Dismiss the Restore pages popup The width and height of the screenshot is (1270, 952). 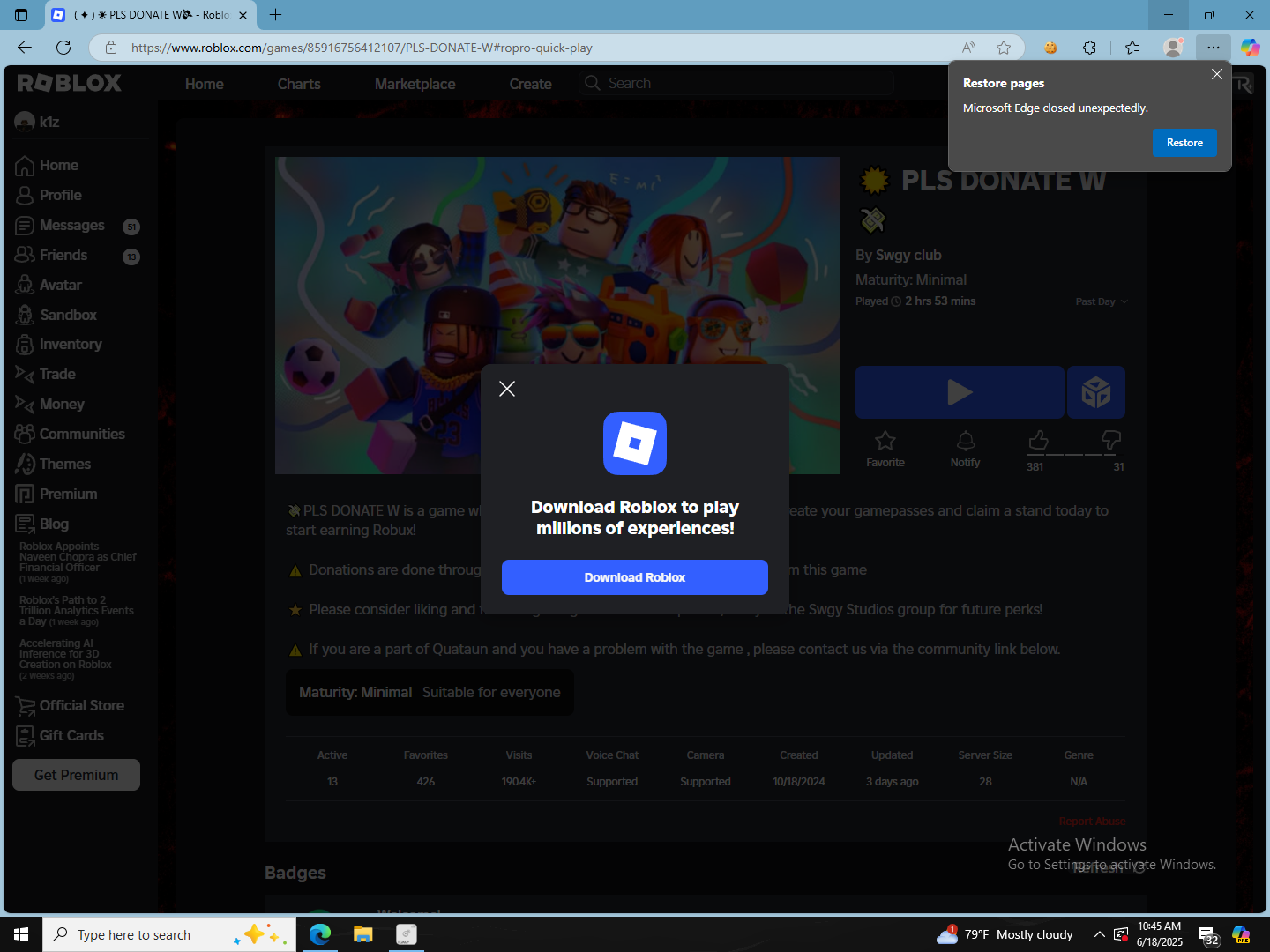click(x=1217, y=74)
